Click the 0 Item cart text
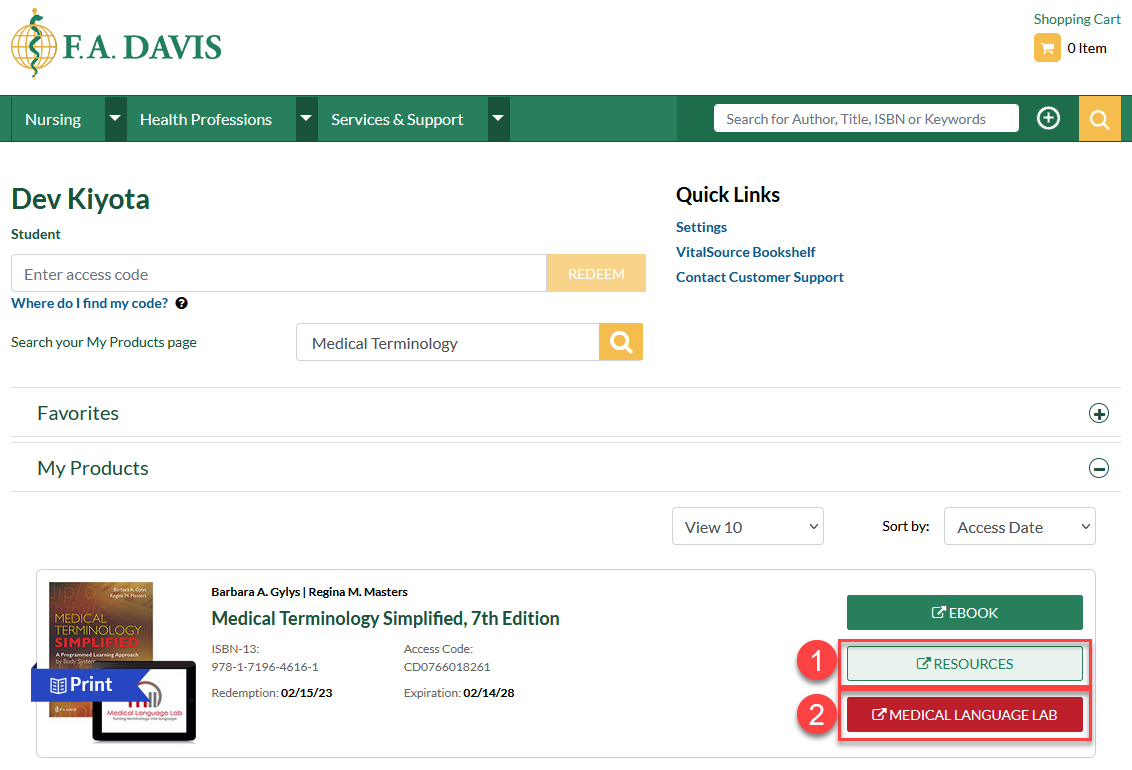Image resolution: width=1132 pixels, height=770 pixels. pos(1087,48)
